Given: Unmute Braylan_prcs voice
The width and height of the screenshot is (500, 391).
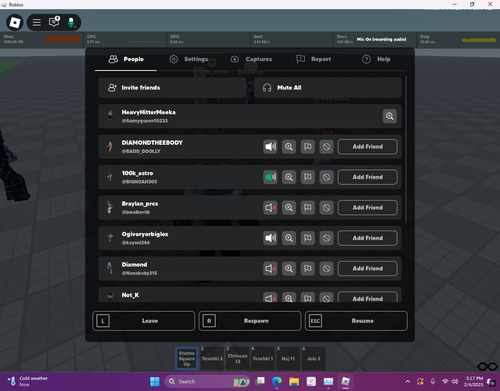Looking at the screenshot, I should 270,208.
